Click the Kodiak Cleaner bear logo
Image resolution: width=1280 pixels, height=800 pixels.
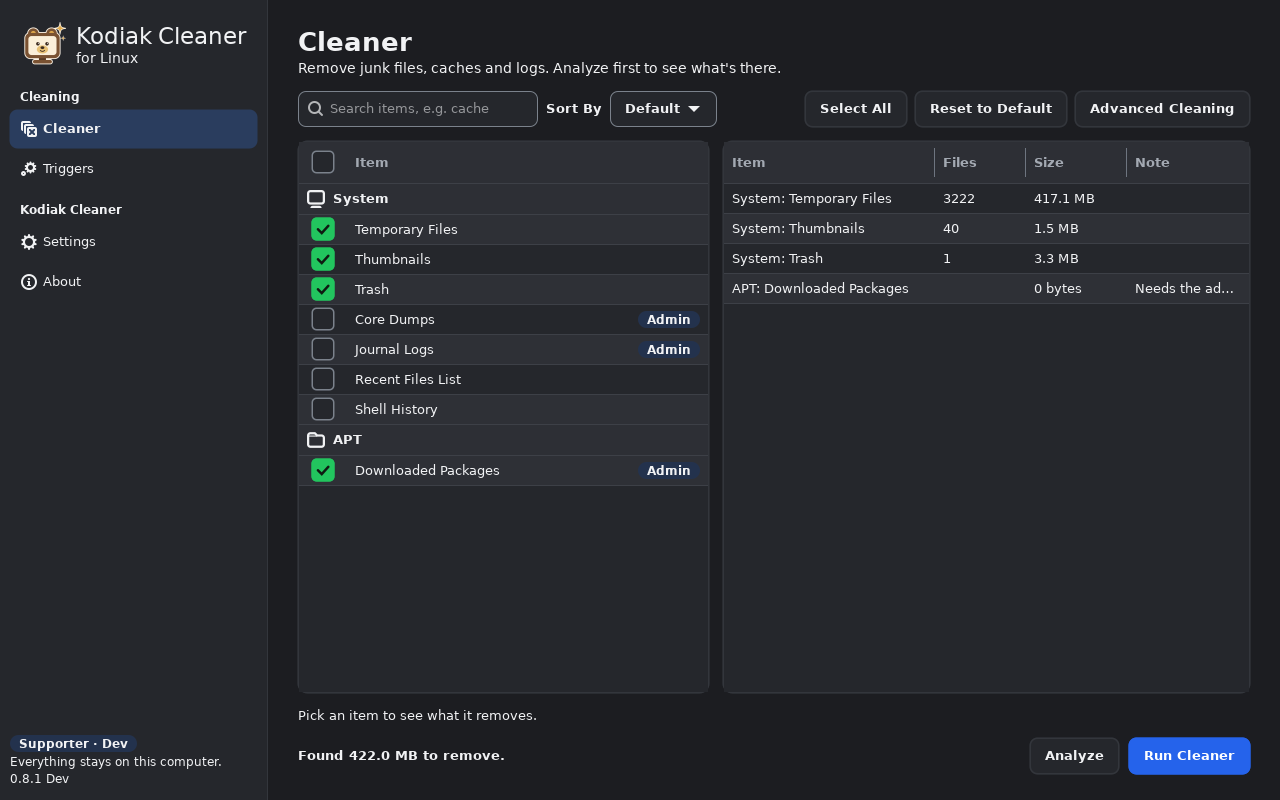point(44,43)
